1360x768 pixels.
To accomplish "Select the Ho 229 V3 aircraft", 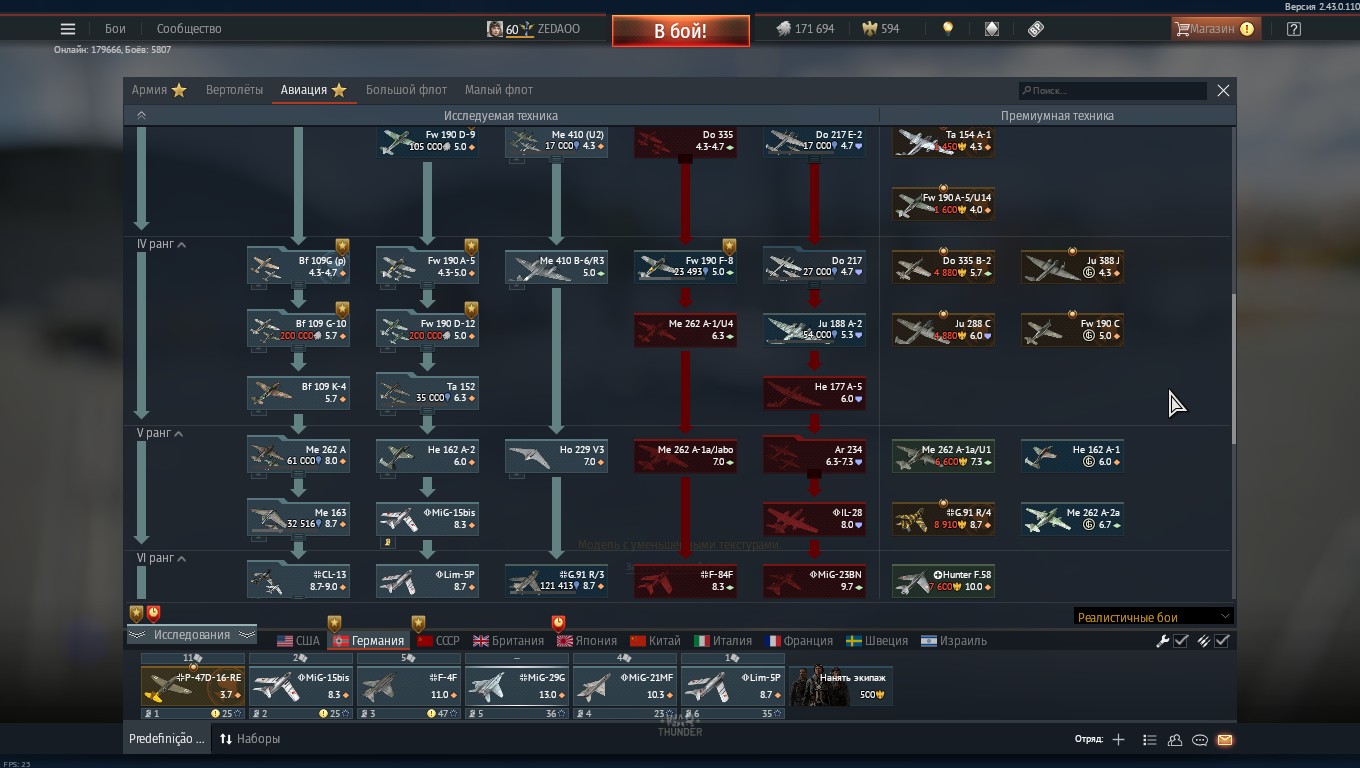I will pos(556,455).
